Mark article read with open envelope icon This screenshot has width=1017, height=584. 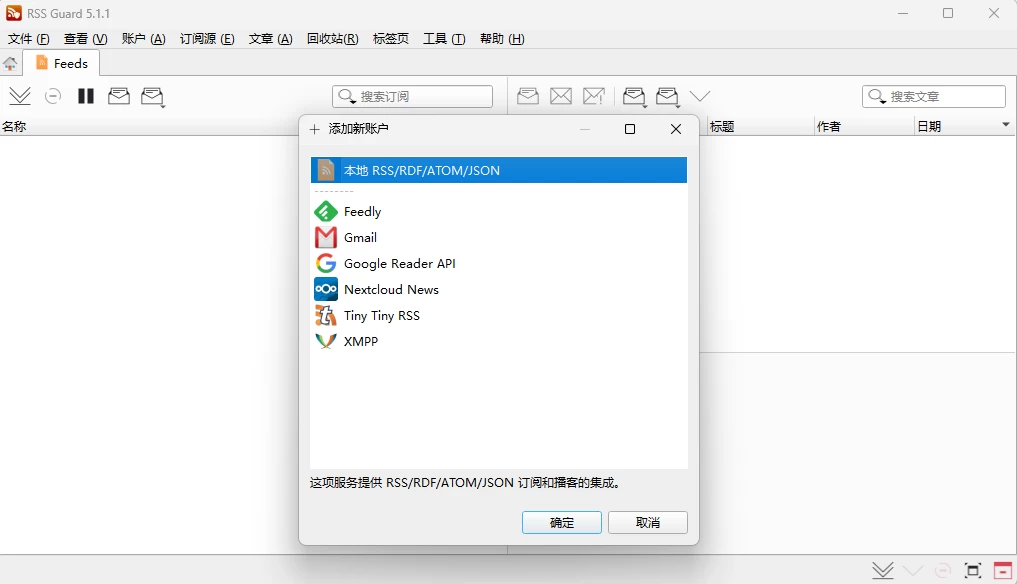[528, 96]
